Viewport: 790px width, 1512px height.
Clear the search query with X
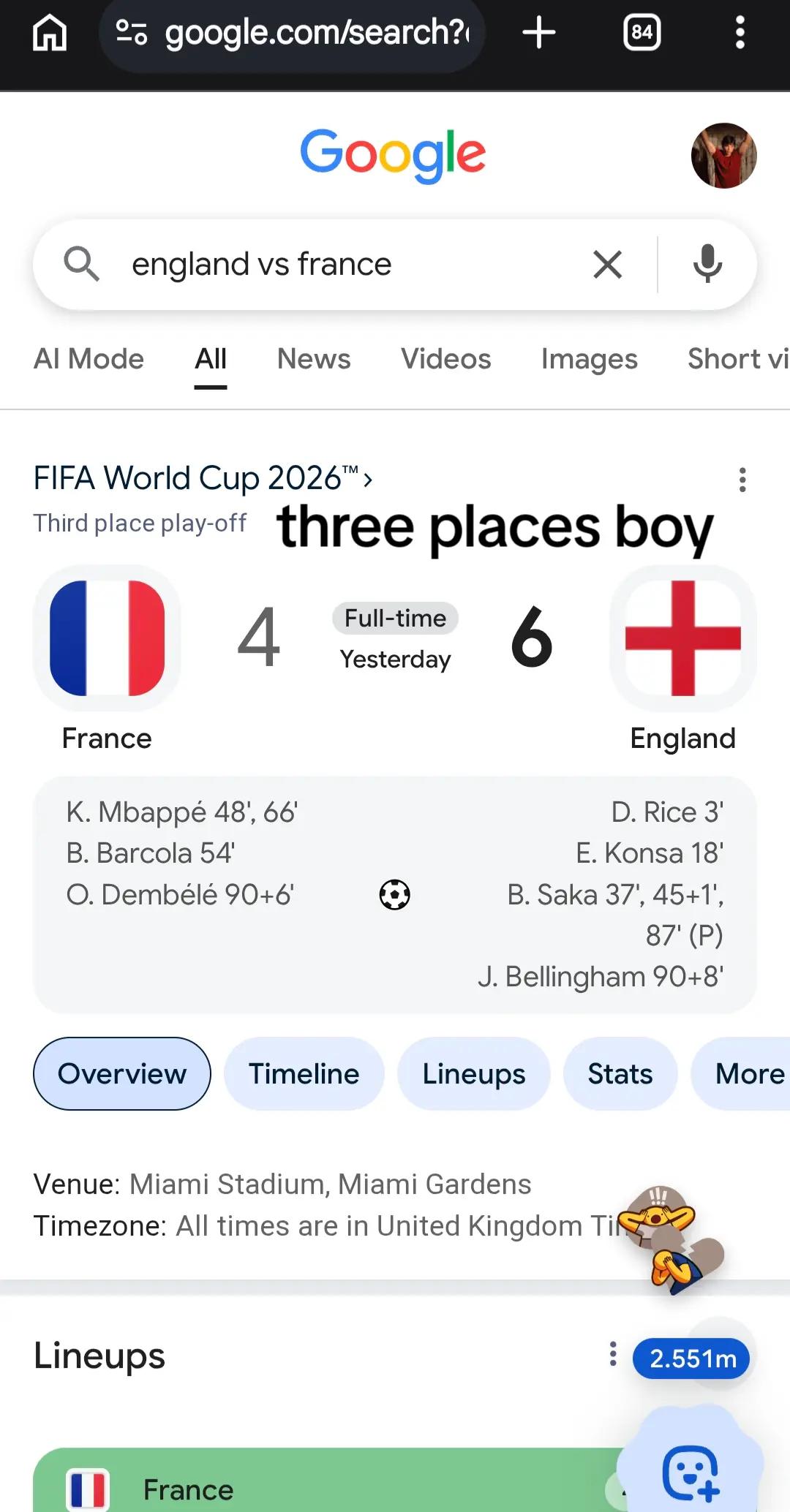pos(607,265)
